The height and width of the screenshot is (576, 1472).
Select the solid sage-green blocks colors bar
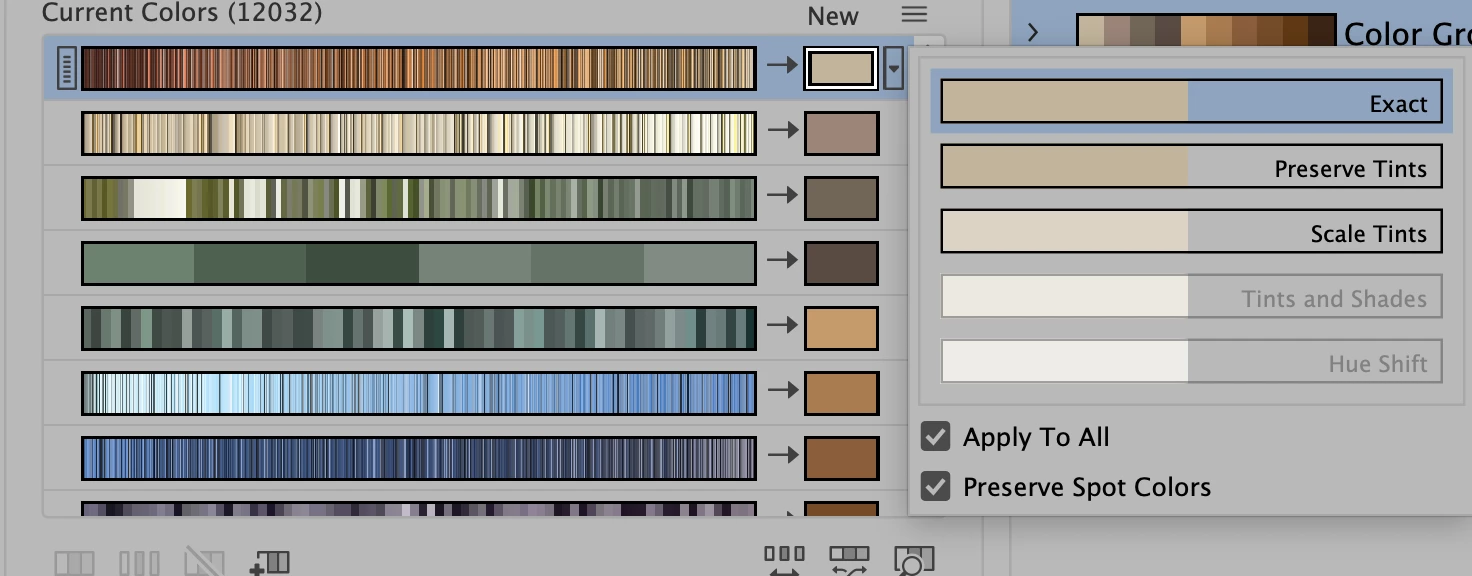(418, 263)
